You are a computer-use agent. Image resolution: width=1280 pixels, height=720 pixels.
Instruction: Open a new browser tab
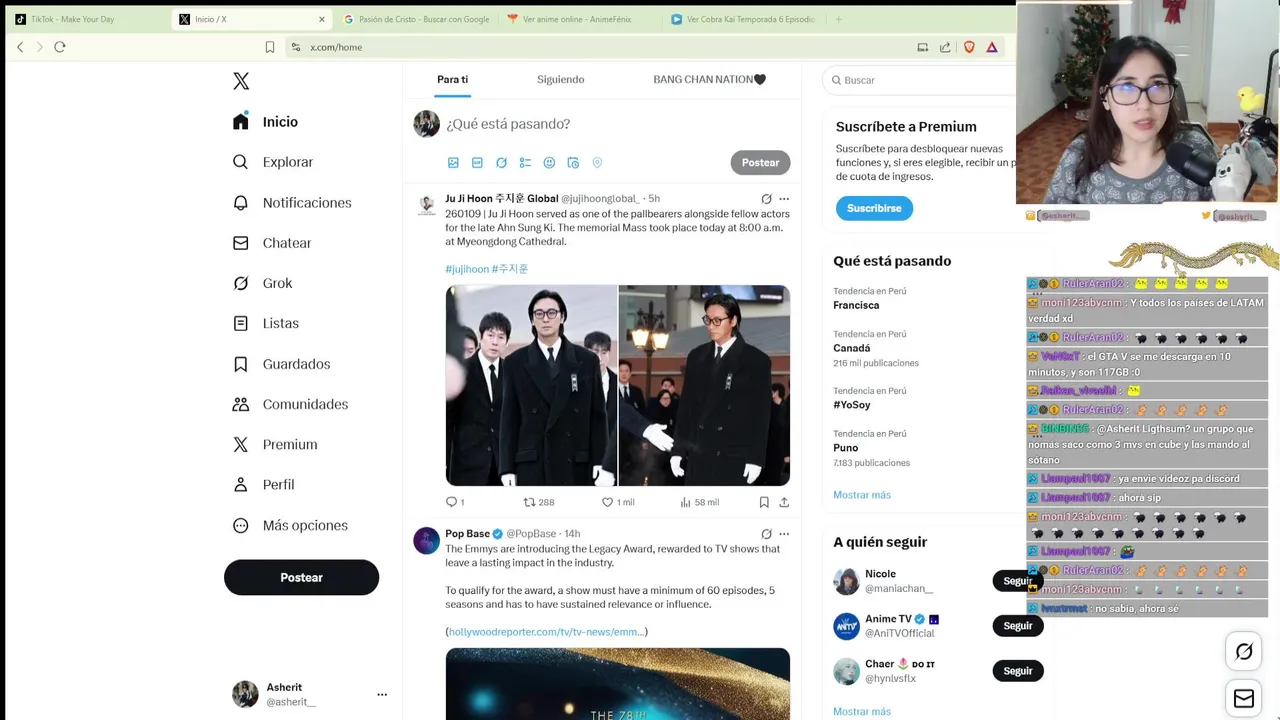(x=838, y=19)
